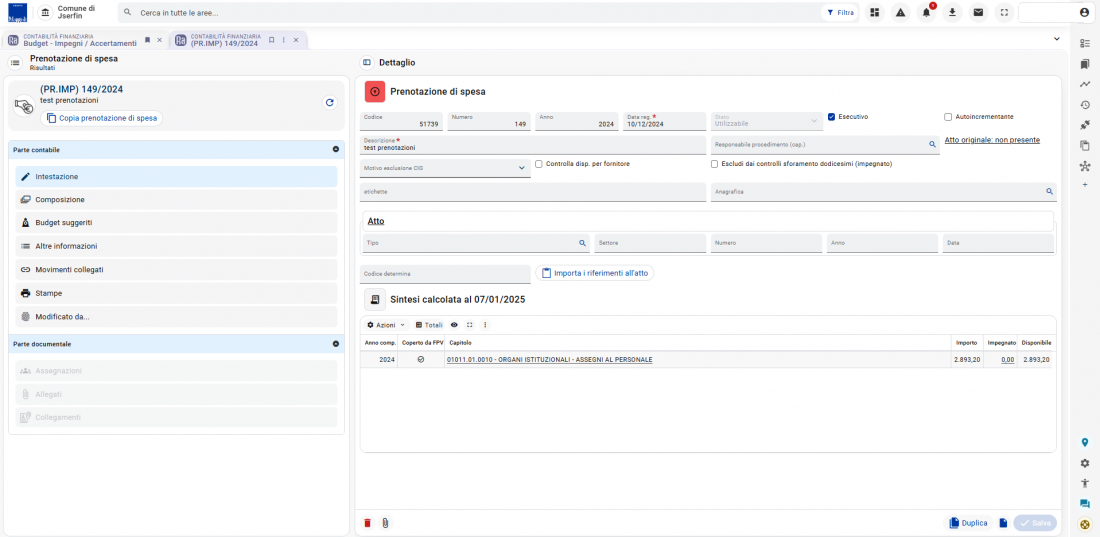This screenshot has width=1100, height=537.
Task: Toggle the Dettaglio panel layout icon
Action: [x=366, y=62]
